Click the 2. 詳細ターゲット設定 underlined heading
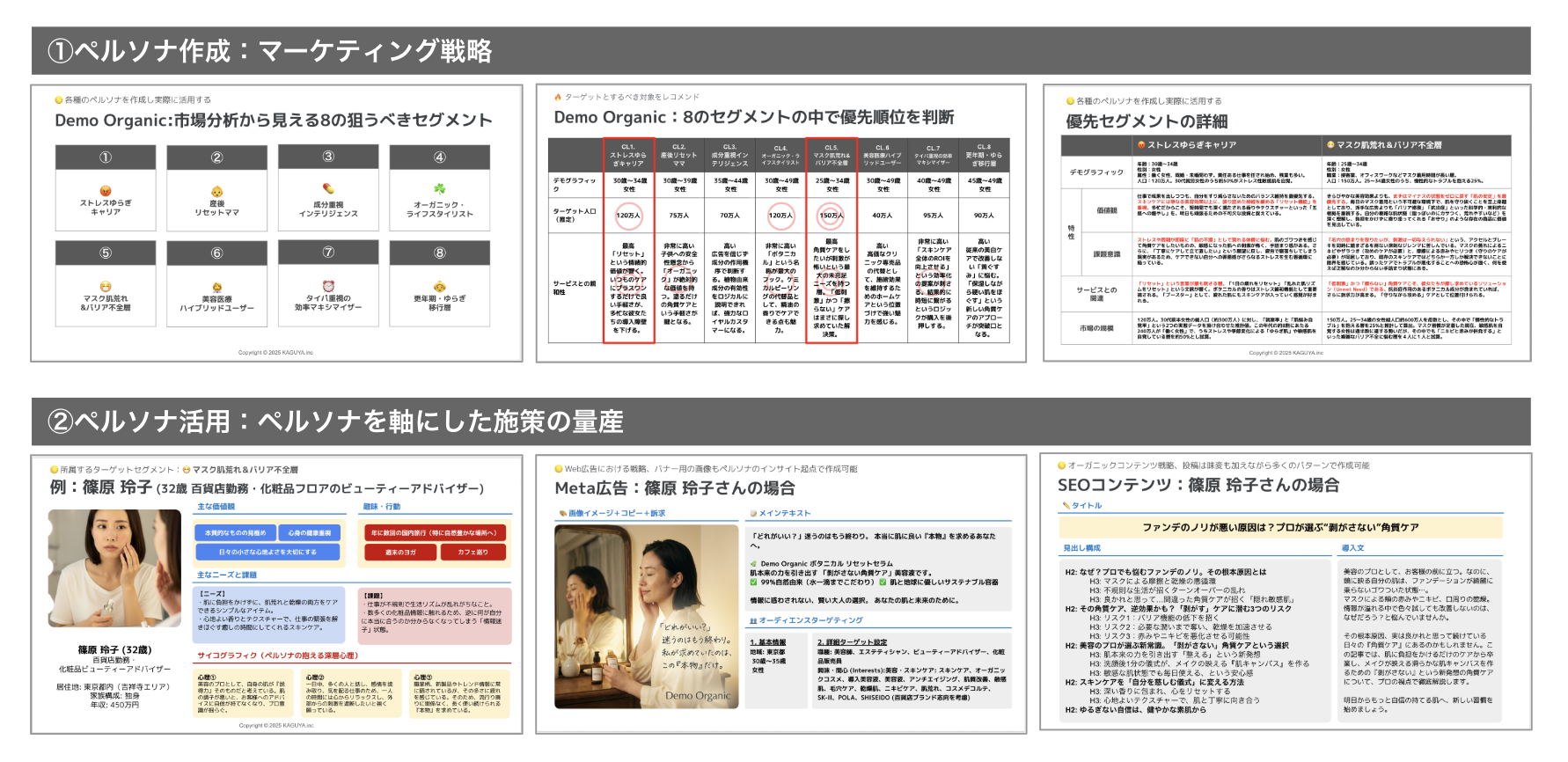 click(852, 642)
